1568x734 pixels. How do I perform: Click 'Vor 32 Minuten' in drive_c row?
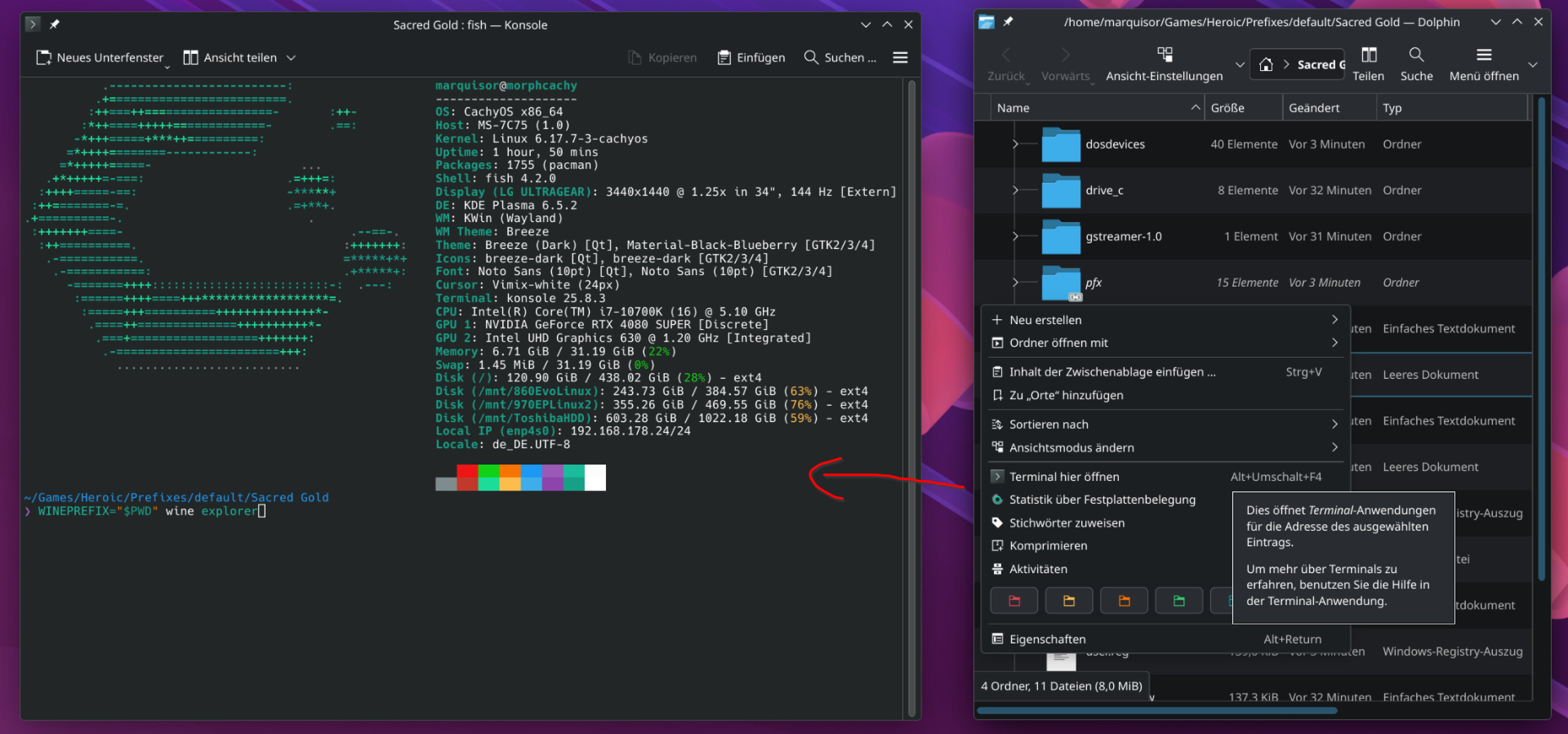tap(1330, 191)
